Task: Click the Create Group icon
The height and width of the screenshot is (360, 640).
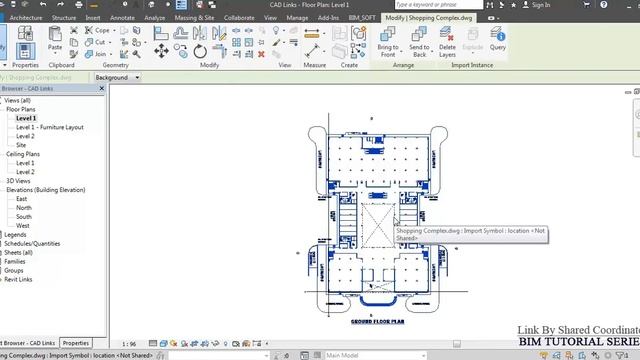Action: click(x=358, y=33)
